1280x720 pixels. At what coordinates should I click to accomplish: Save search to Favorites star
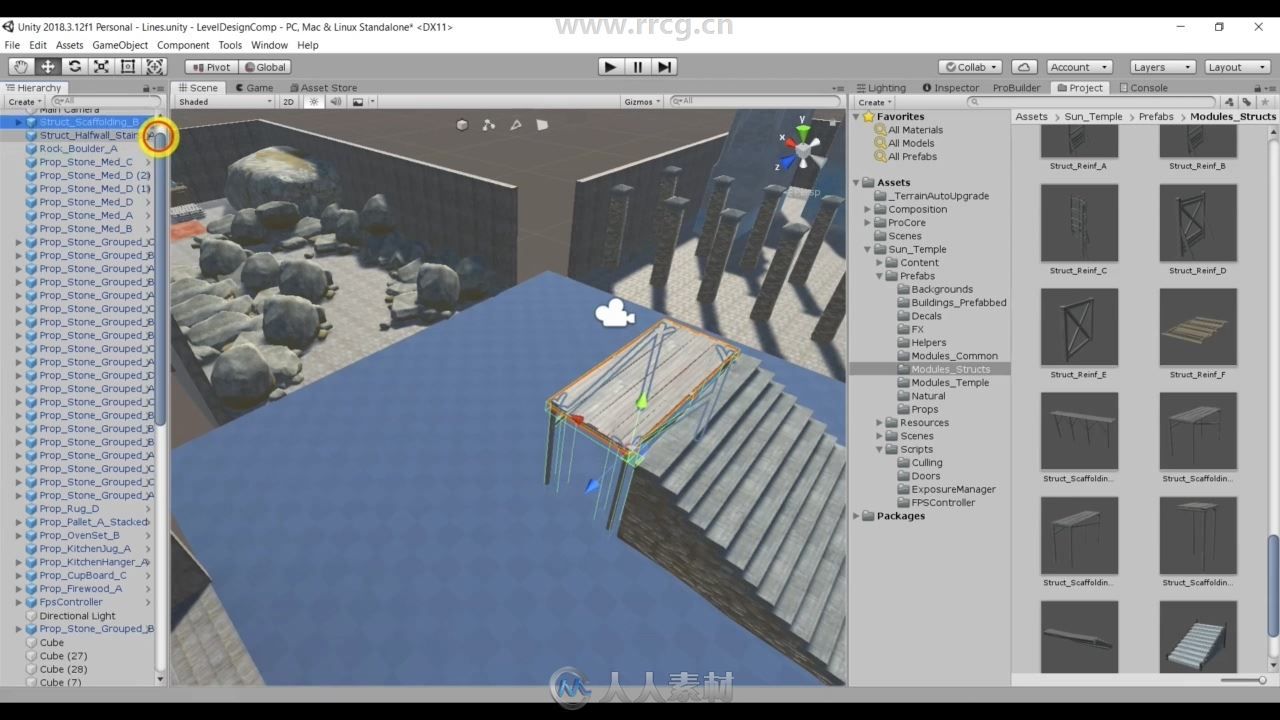click(1267, 102)
